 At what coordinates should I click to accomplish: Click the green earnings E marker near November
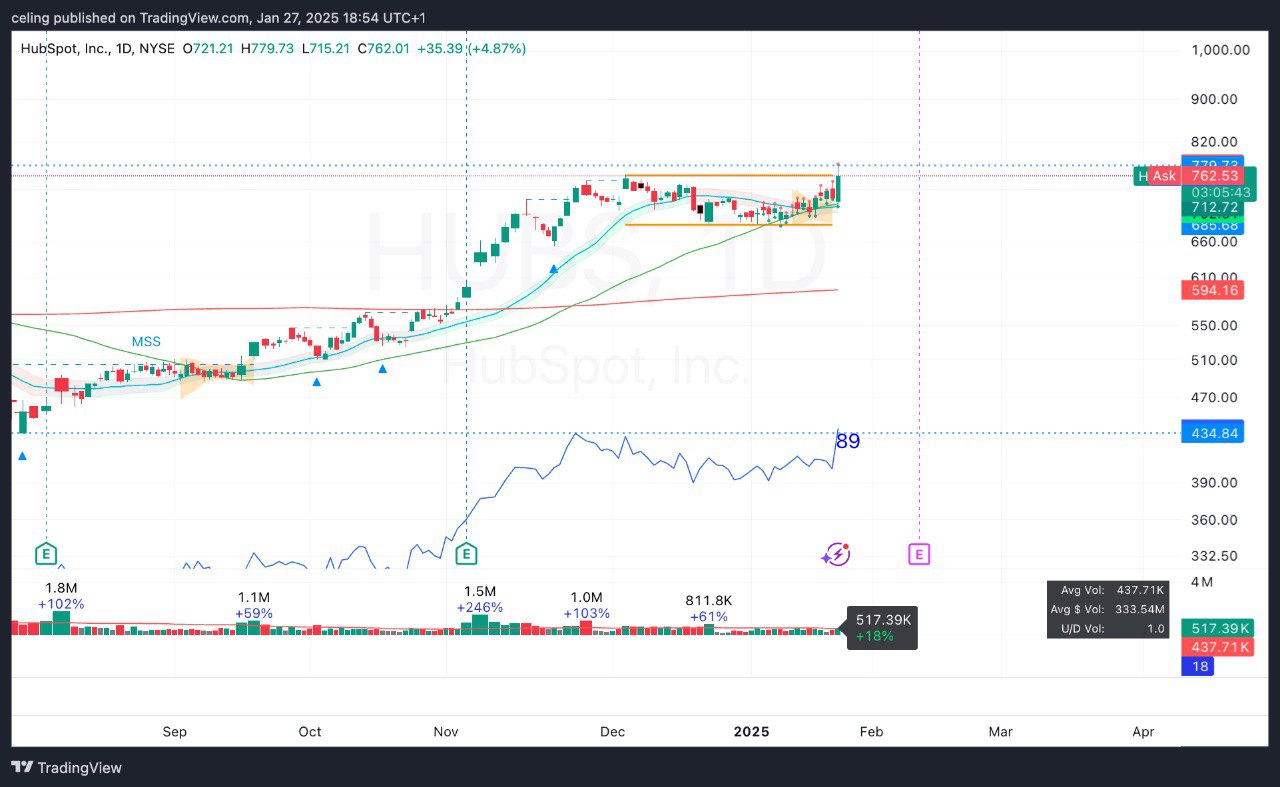(x=466, y=553)
